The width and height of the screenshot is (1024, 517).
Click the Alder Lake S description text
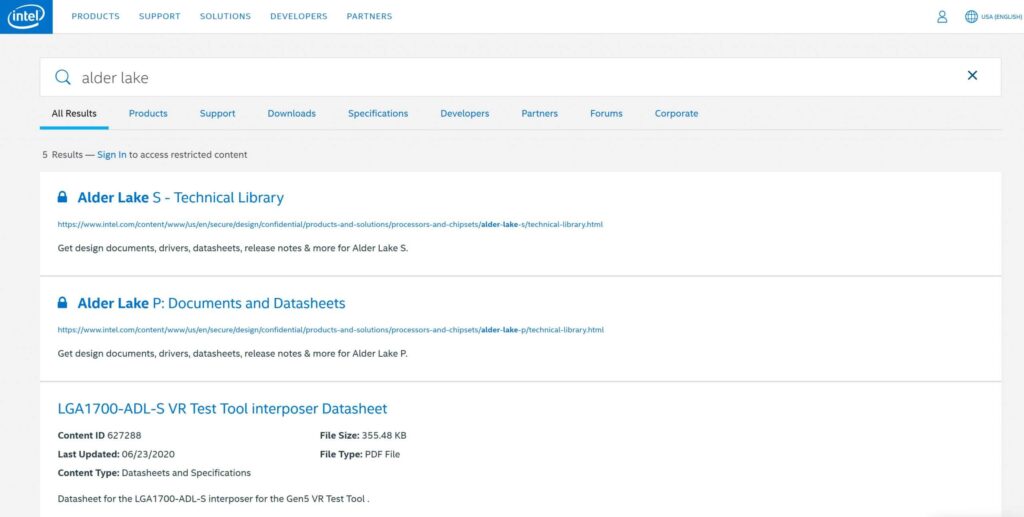tap(232, 248)
